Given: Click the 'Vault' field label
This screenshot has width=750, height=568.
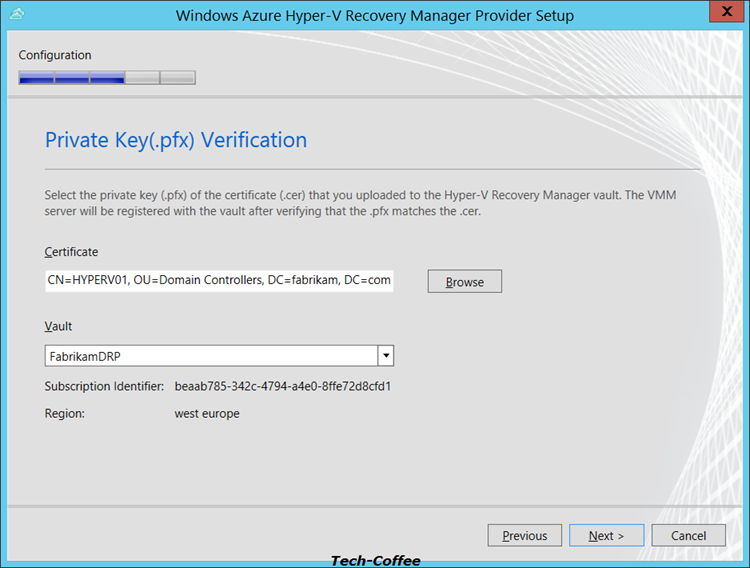Looking at the screenshot, I should click(x=58, y=326).
